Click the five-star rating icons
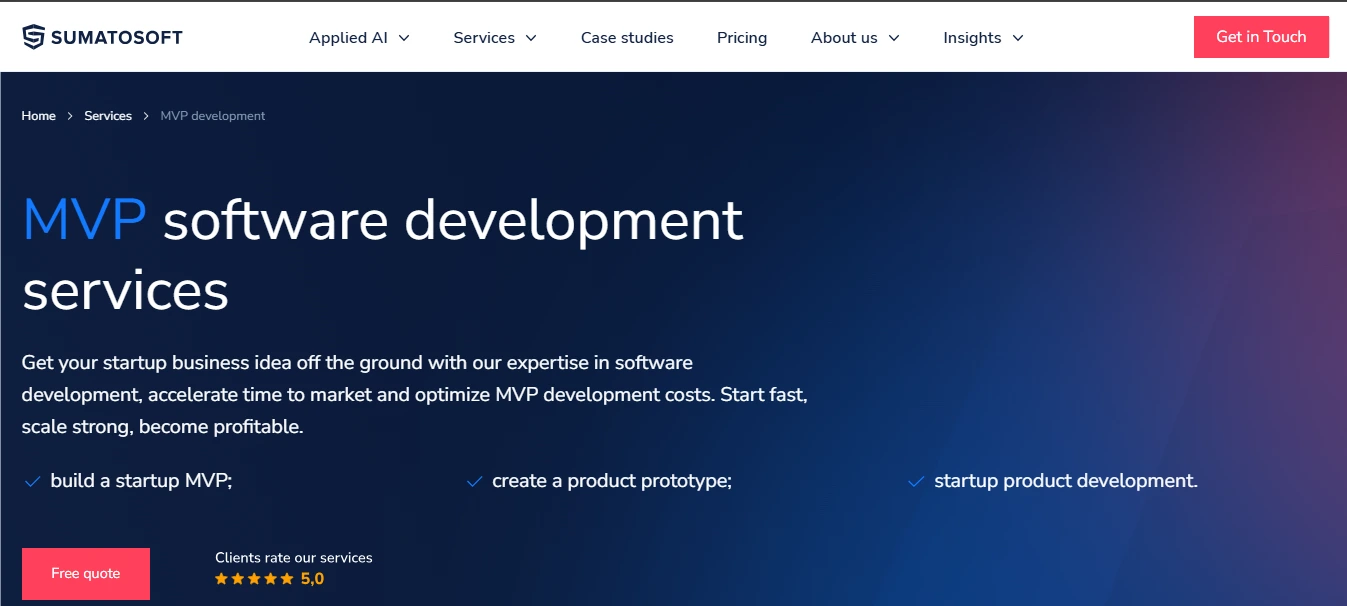The height and width of the screenshot is (606, 1347). tap(254, 579)
